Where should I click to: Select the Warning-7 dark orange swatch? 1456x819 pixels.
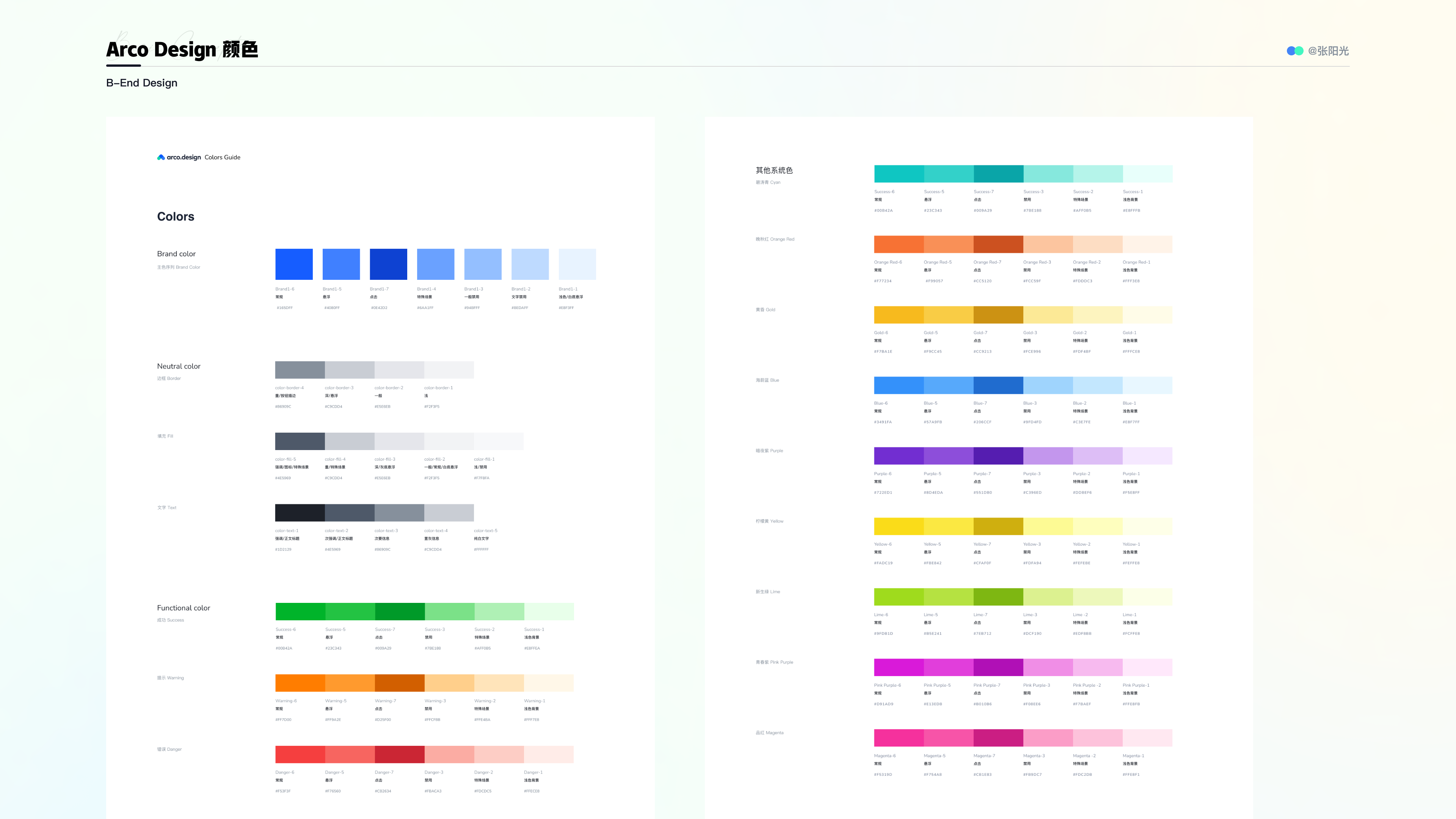[400, 683]
